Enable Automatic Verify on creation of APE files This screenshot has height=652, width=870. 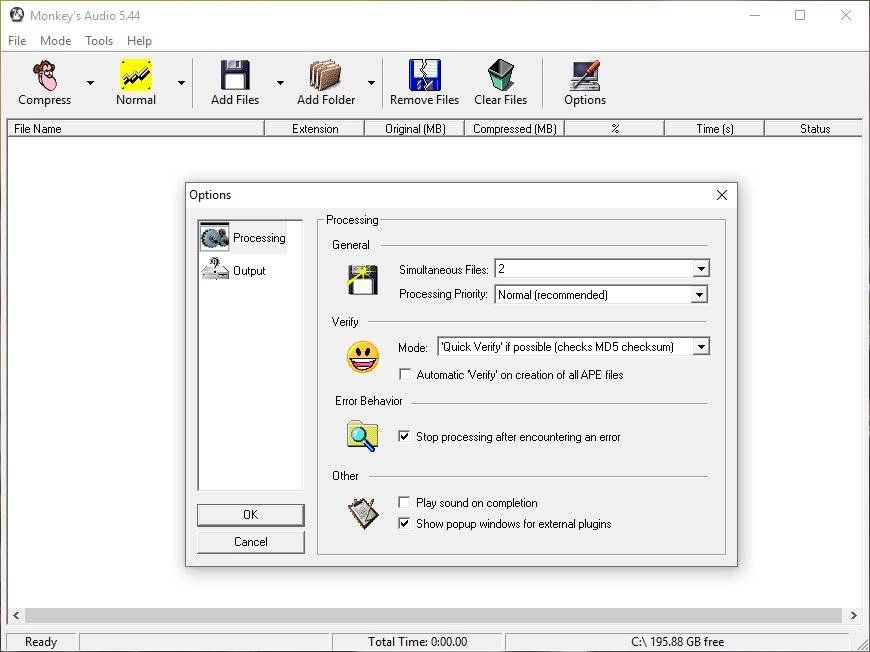(405, 375)
